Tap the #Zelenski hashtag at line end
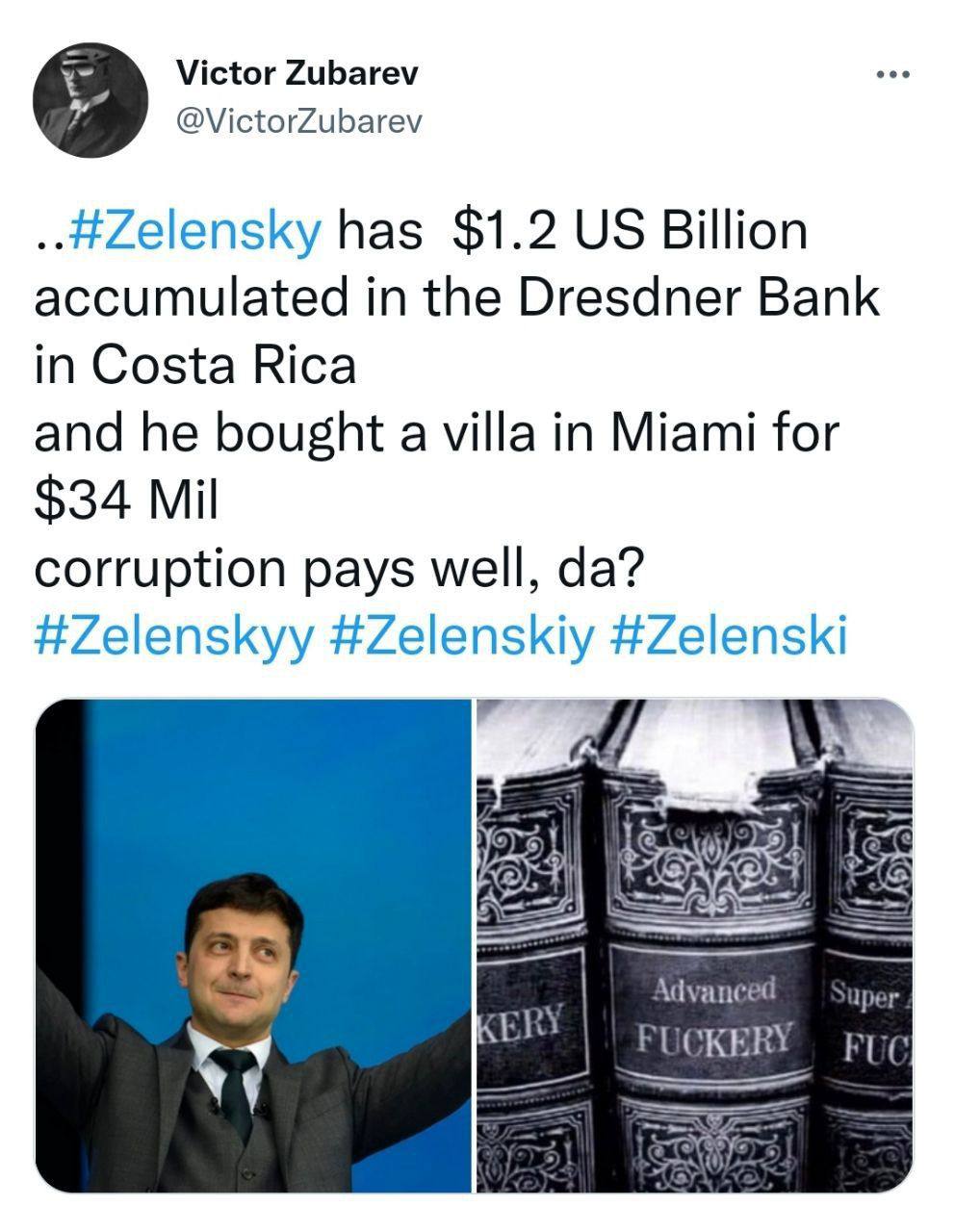This screenshot has width=955, height=1232. pos(729,635)
